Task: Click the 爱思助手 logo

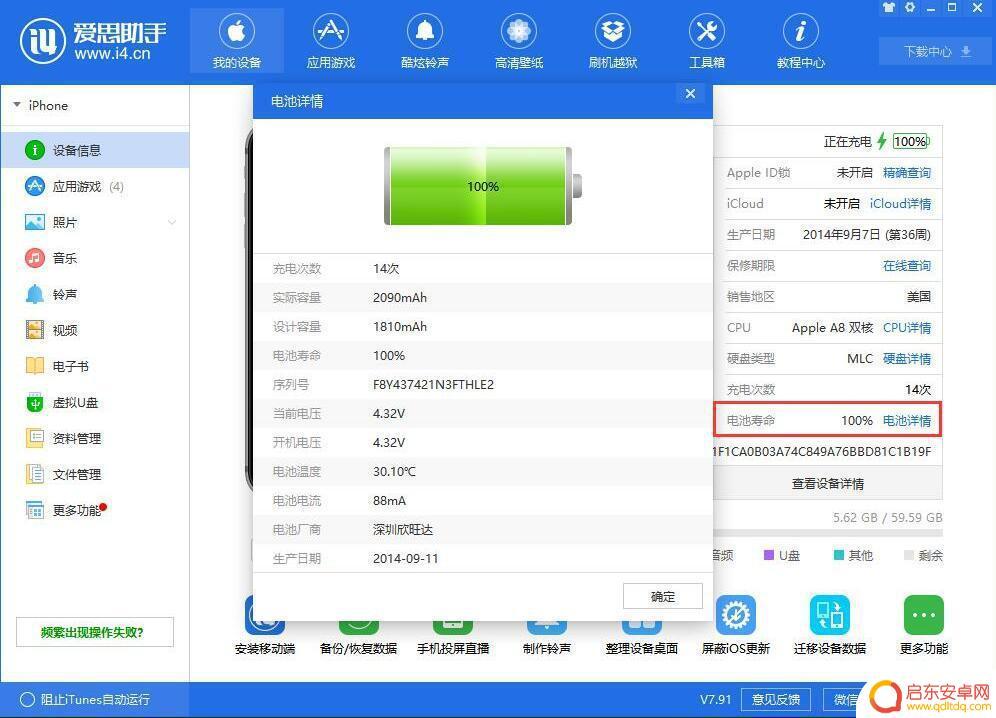Action: click(x=93, y=41)
